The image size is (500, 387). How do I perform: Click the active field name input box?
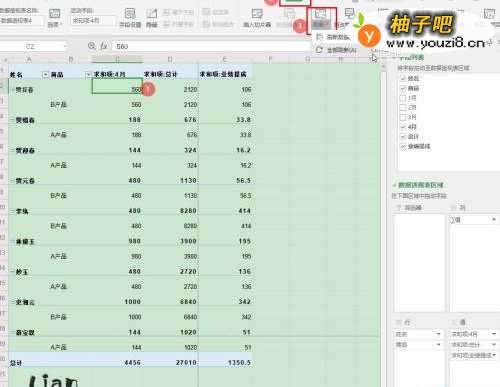click(92, 21)
